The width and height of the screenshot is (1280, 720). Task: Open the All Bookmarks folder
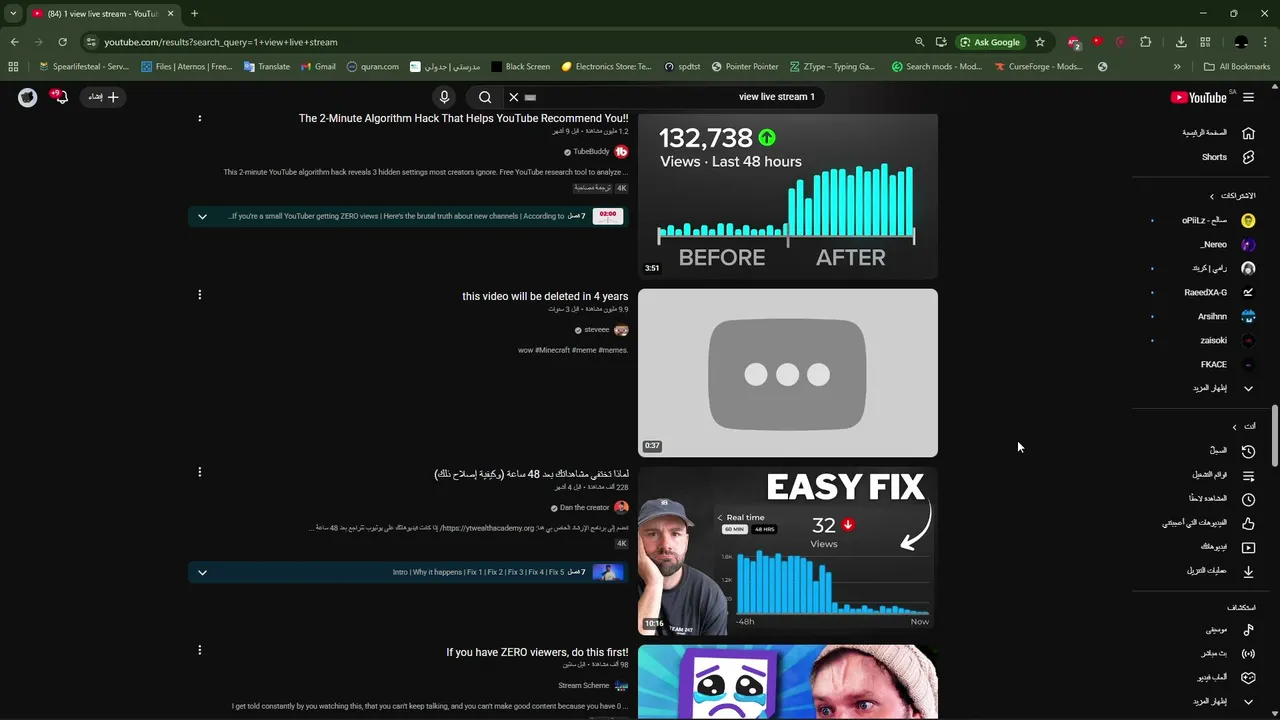tap(1237, 67)
